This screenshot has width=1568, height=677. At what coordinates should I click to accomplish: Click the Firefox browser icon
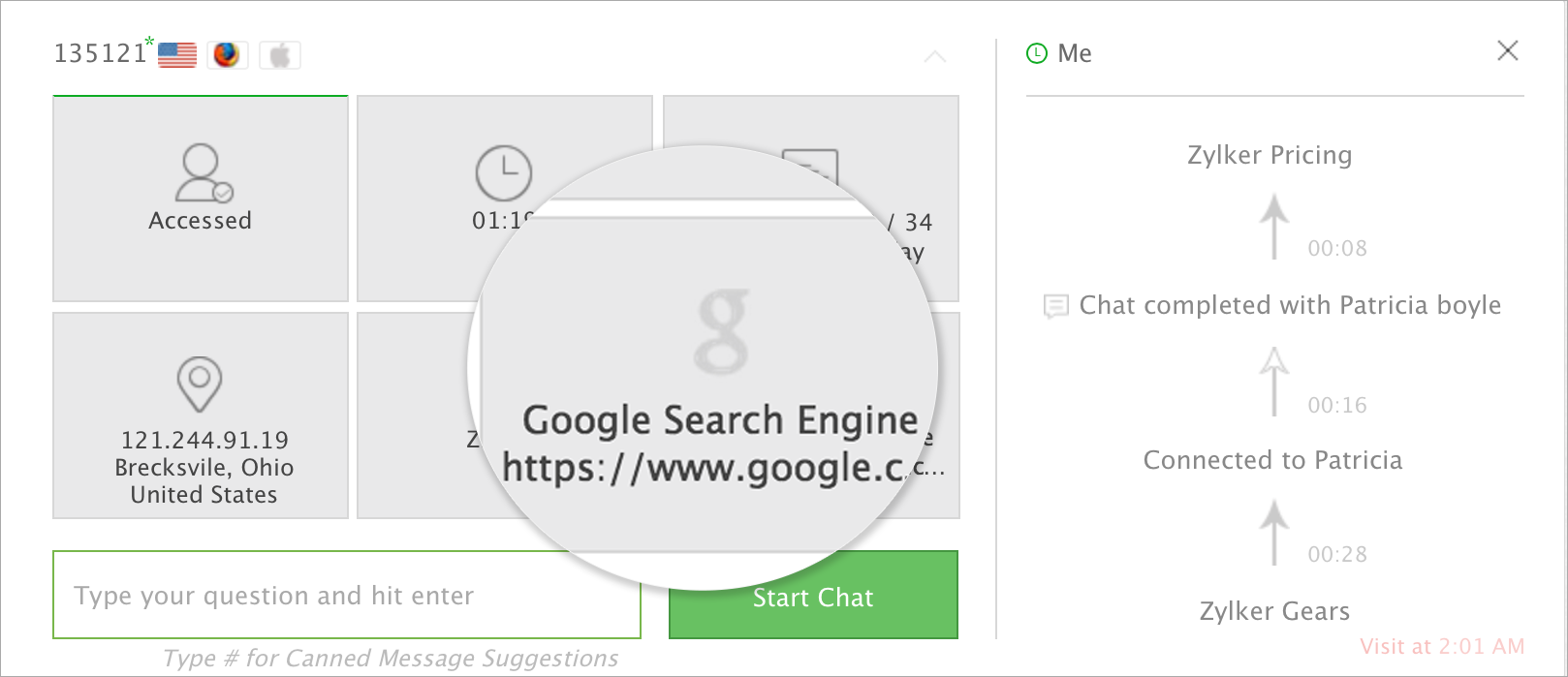pyautogui.click(x=227, y=55)
